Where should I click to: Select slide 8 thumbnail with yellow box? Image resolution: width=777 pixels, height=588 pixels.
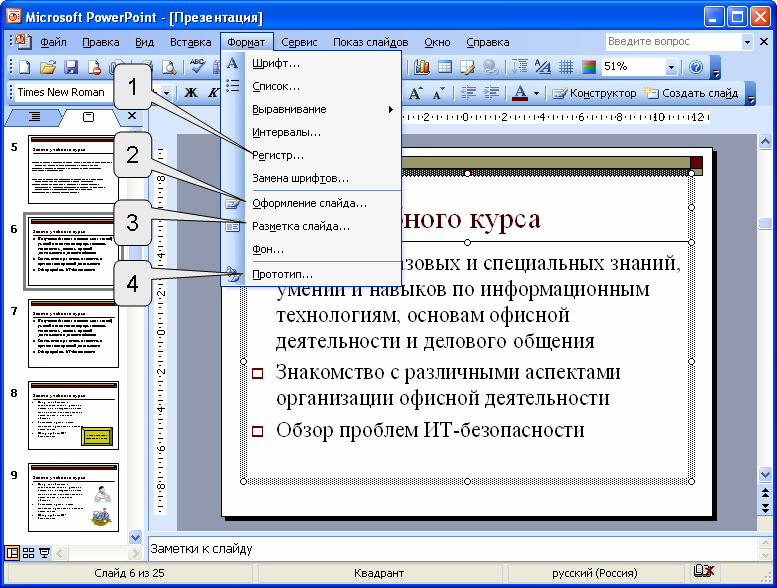point(73,416)
